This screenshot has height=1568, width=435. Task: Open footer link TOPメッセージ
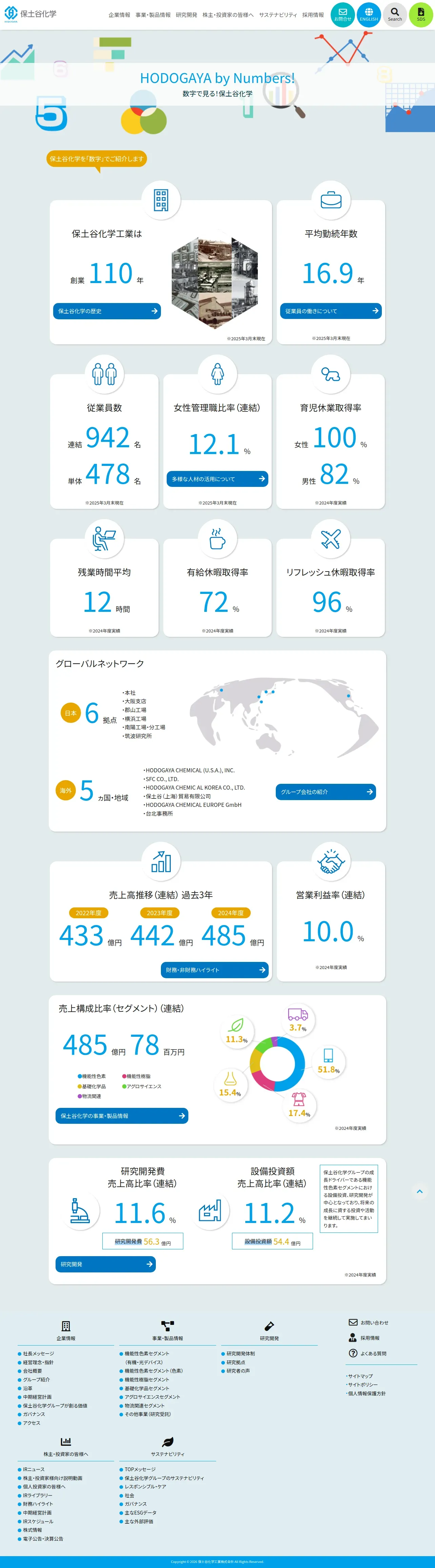[140, 1469]
